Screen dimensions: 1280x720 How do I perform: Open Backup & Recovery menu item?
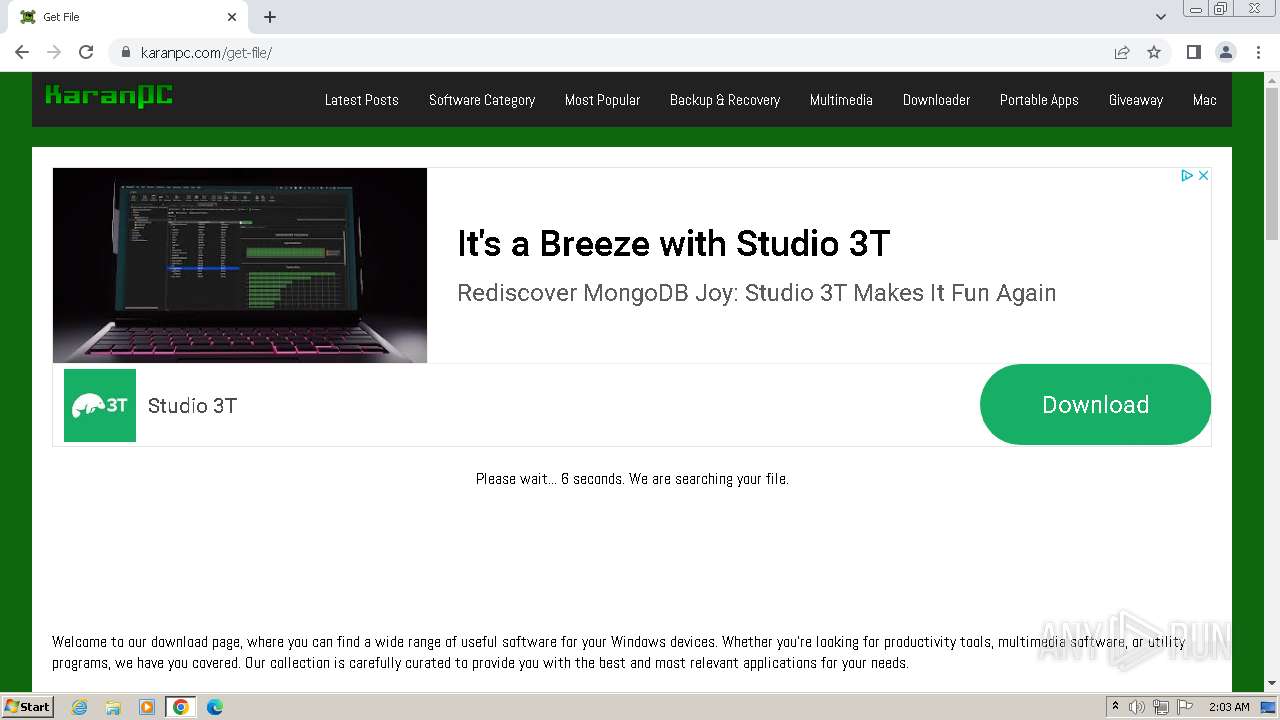pos(725,100)
